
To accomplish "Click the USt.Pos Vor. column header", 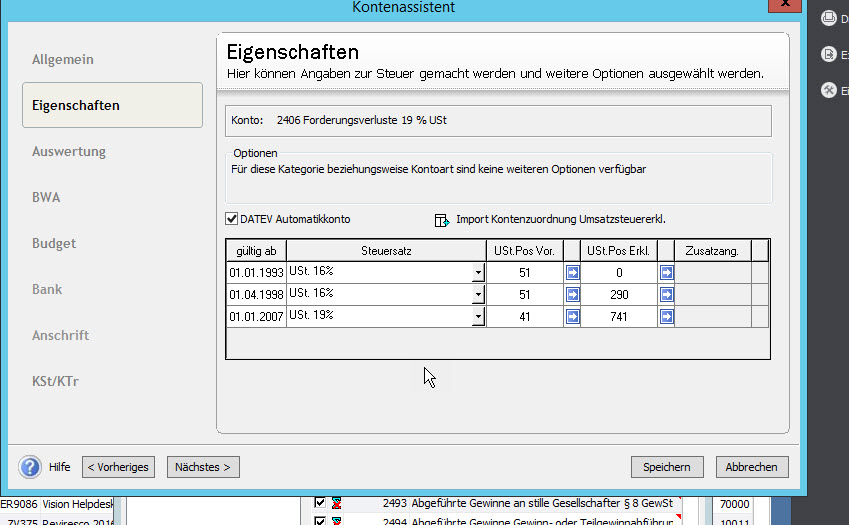I will 525,251.
